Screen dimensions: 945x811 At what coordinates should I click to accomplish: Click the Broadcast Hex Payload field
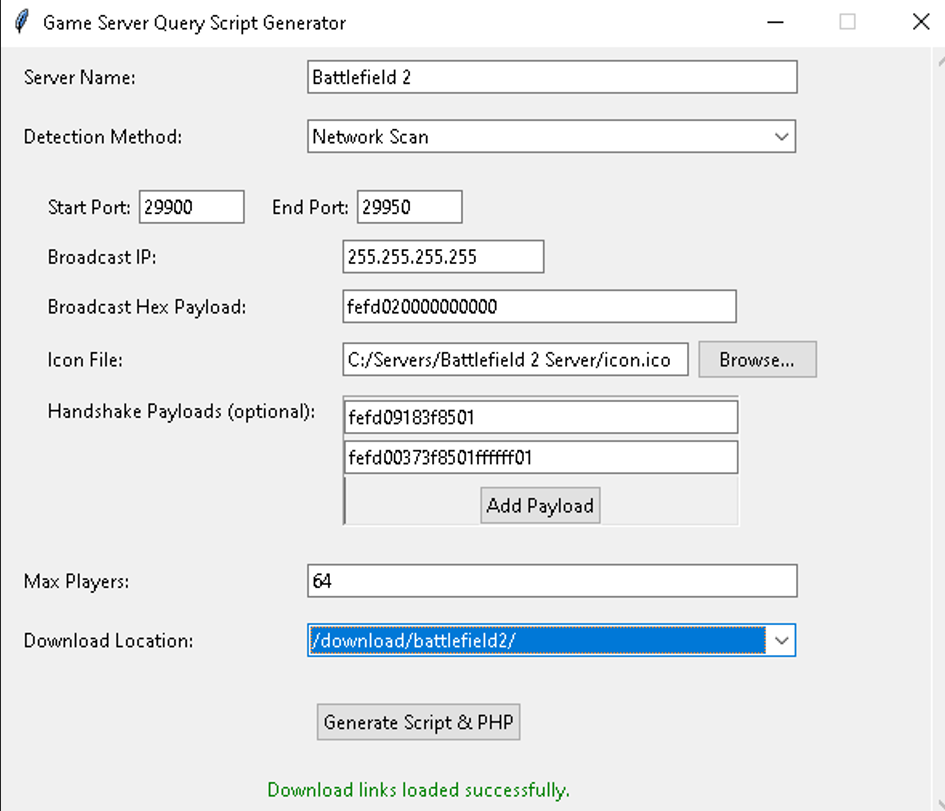538,307
